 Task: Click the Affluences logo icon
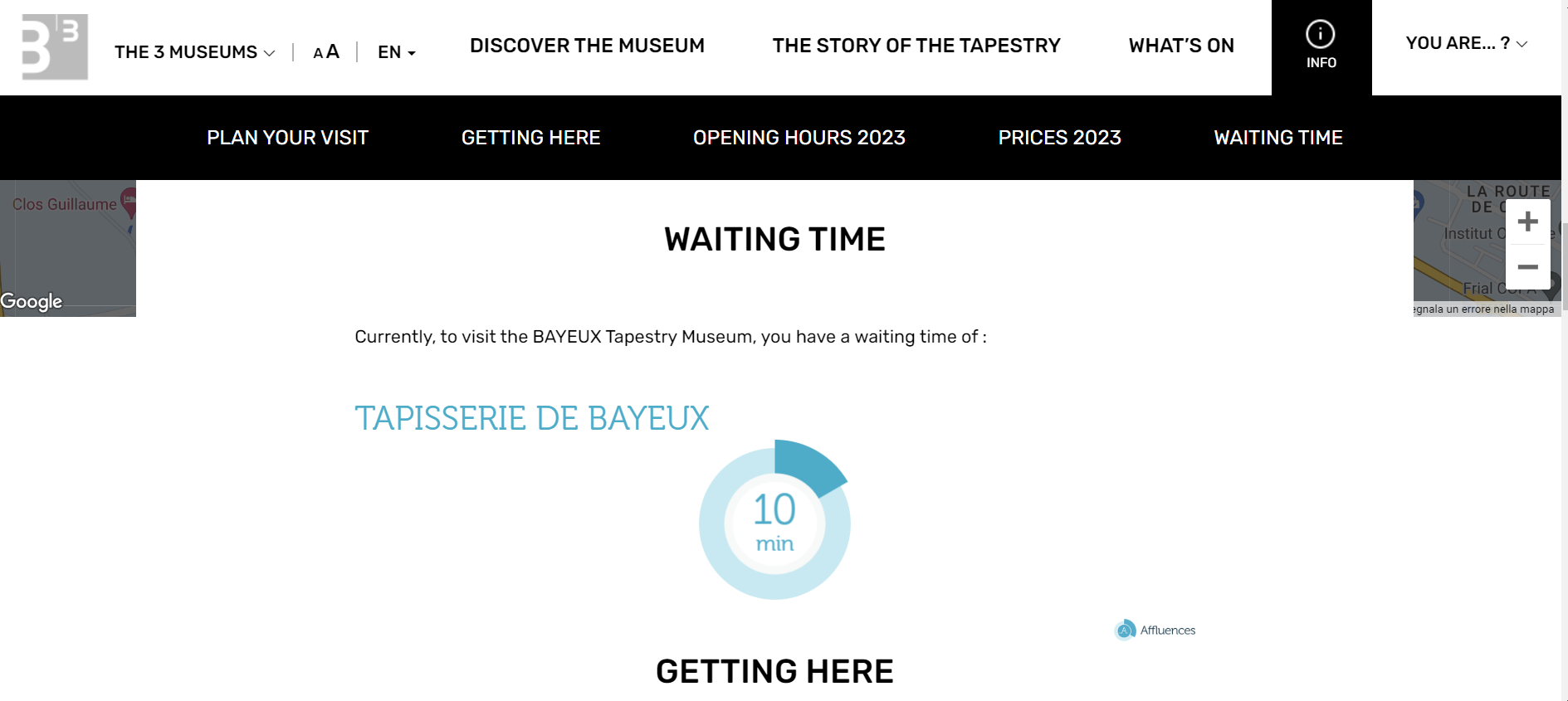pyautogui.click(x=1125, y=630)
